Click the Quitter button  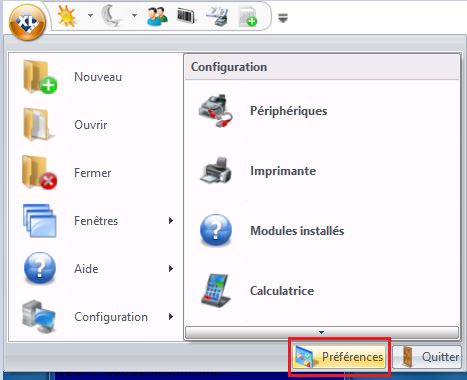pyautogui.click(x=427, y=357)
